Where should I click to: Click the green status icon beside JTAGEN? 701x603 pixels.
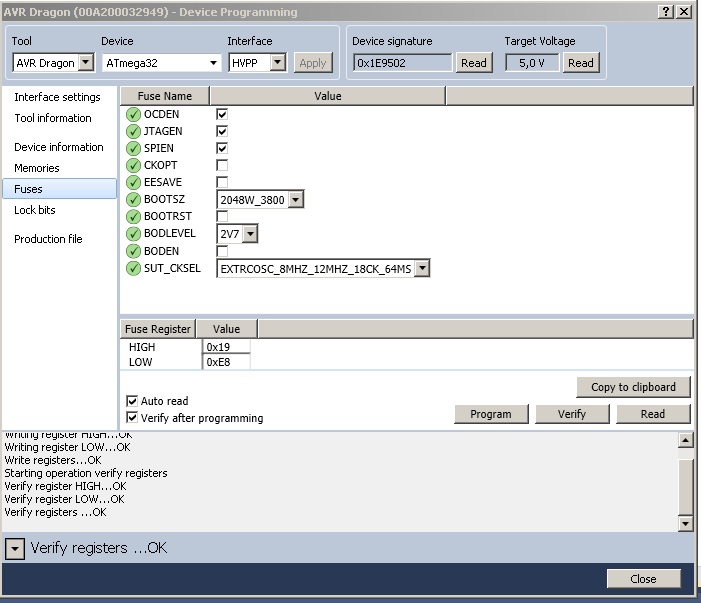click(133, 131)
